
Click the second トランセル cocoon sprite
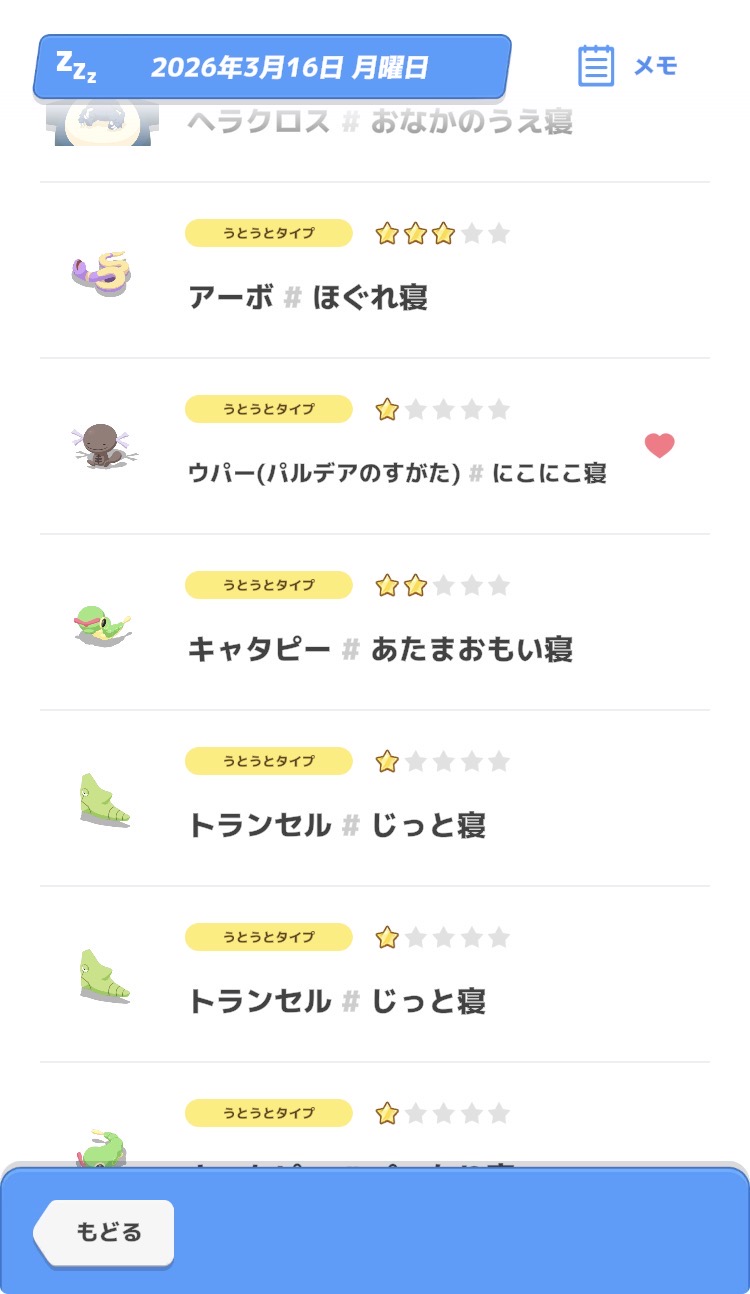click(x=104, y=974)
